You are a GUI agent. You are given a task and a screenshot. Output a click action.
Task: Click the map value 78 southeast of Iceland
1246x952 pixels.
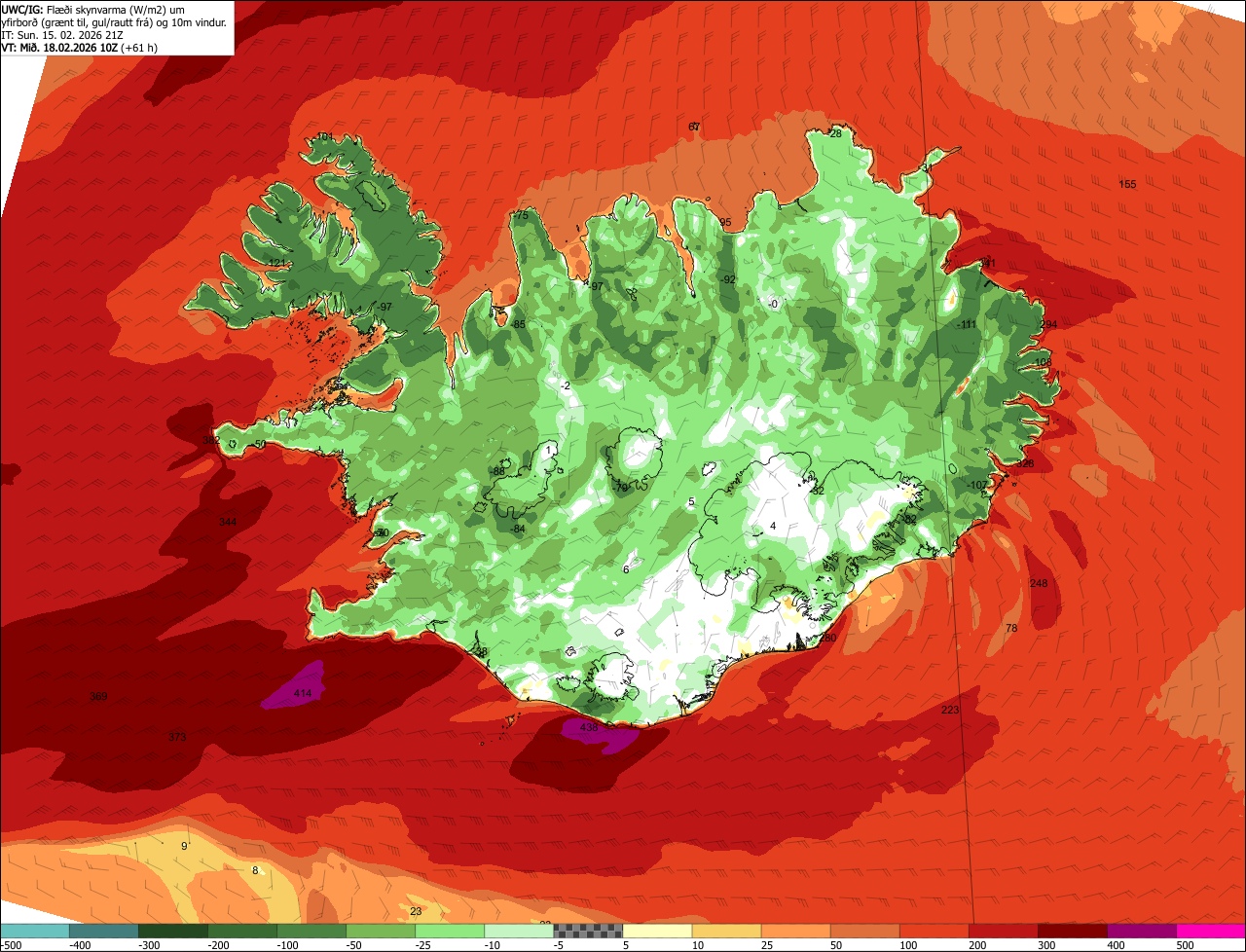1011,629
